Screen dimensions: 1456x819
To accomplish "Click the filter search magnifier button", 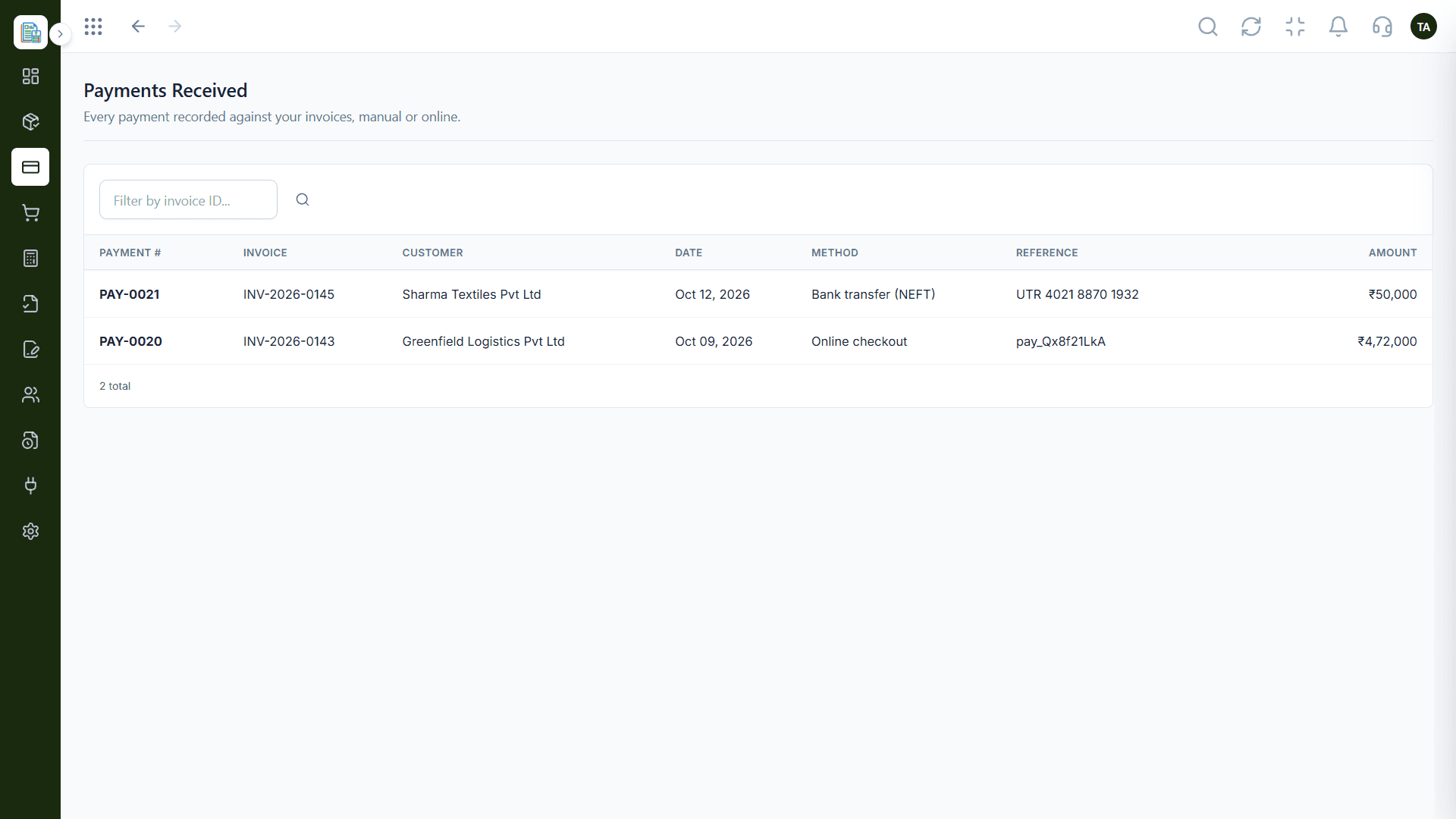I will 303,199.
